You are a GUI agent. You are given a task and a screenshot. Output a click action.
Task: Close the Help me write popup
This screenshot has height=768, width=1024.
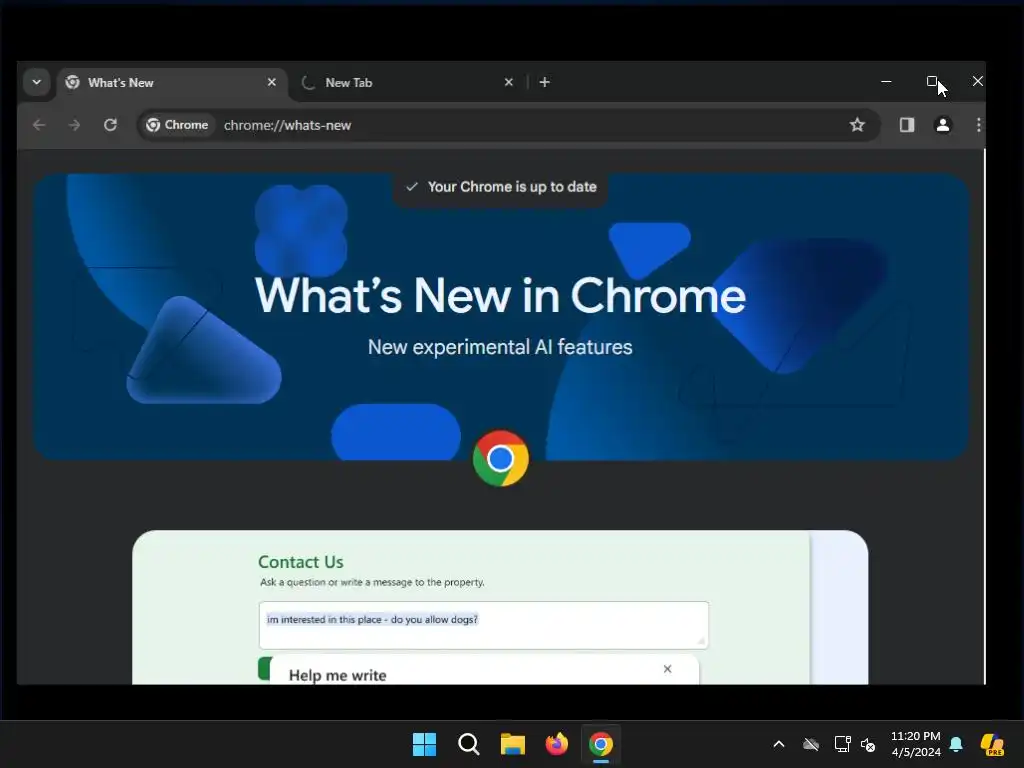coord(667,669)
